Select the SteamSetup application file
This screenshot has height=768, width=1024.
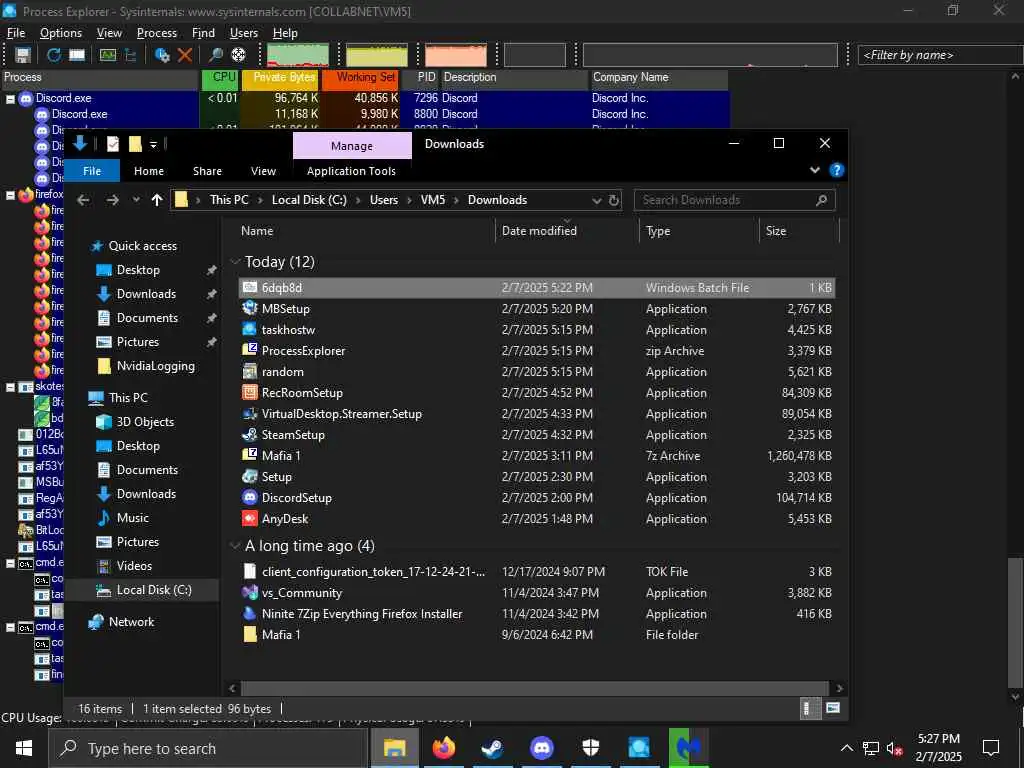point(537,434)
